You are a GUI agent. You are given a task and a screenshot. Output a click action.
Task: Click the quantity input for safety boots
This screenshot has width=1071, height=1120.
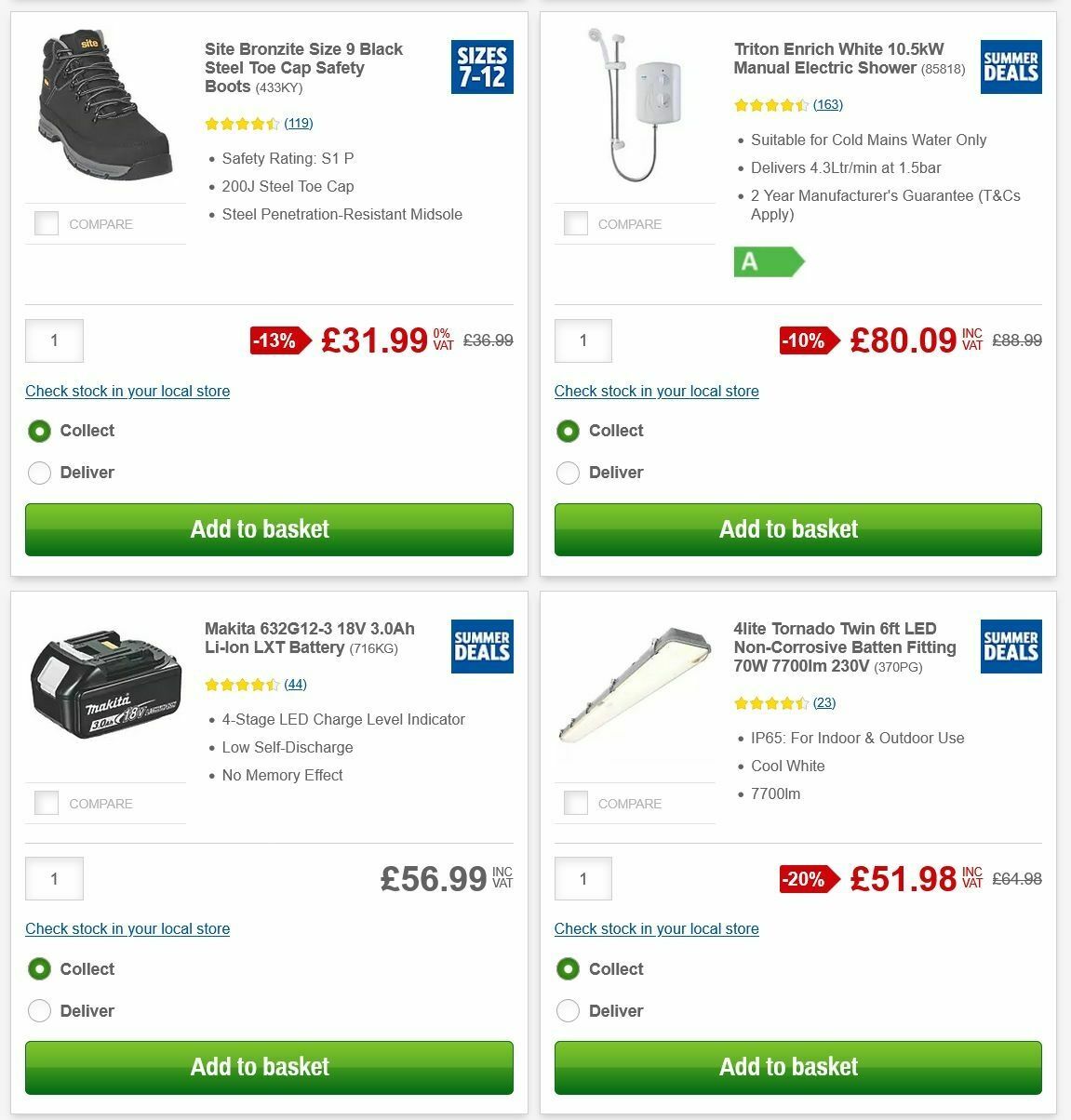54,340
